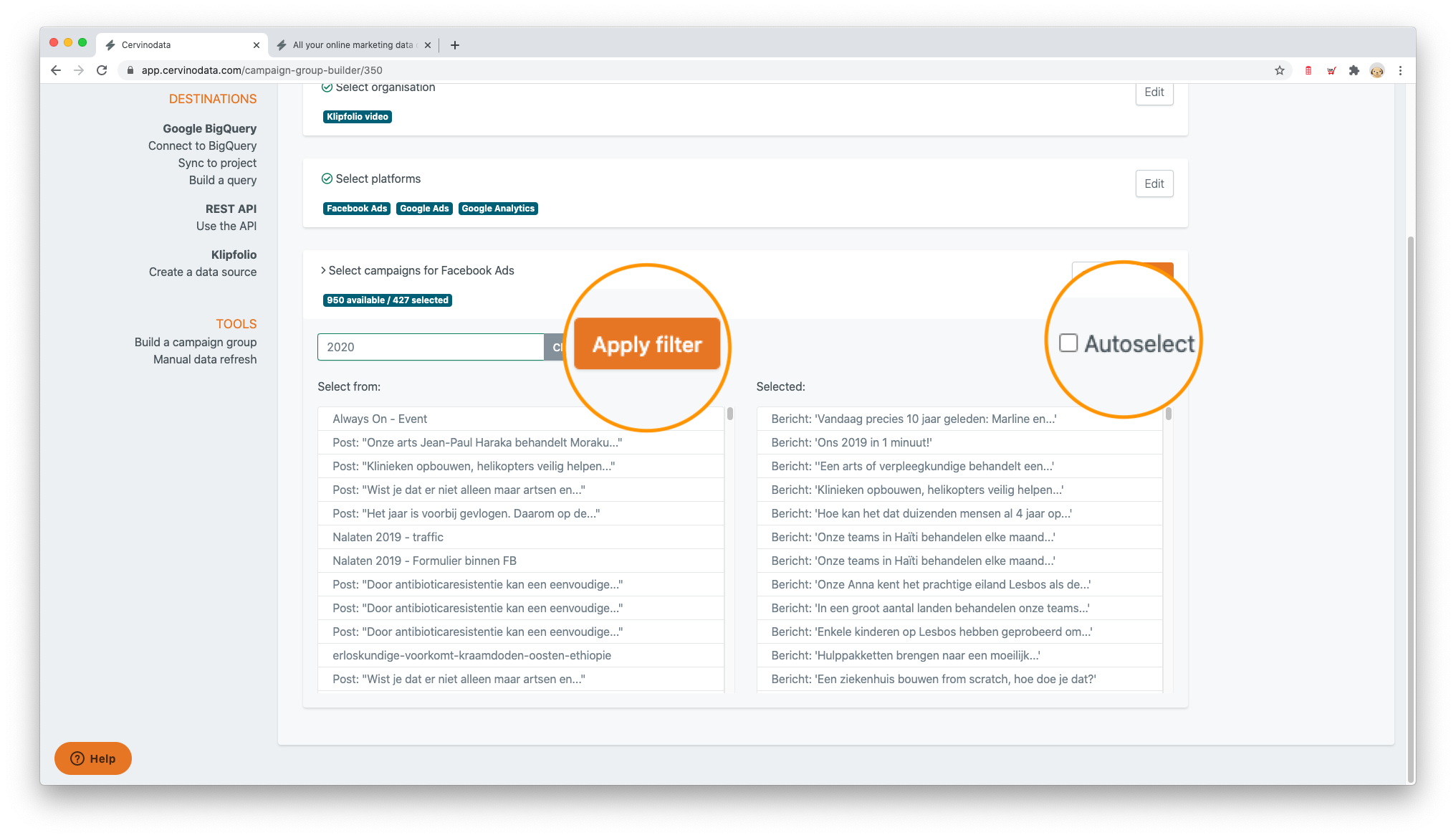Click the back navigation arrow
Screen dimensions: 1456x838
point(55,70)
